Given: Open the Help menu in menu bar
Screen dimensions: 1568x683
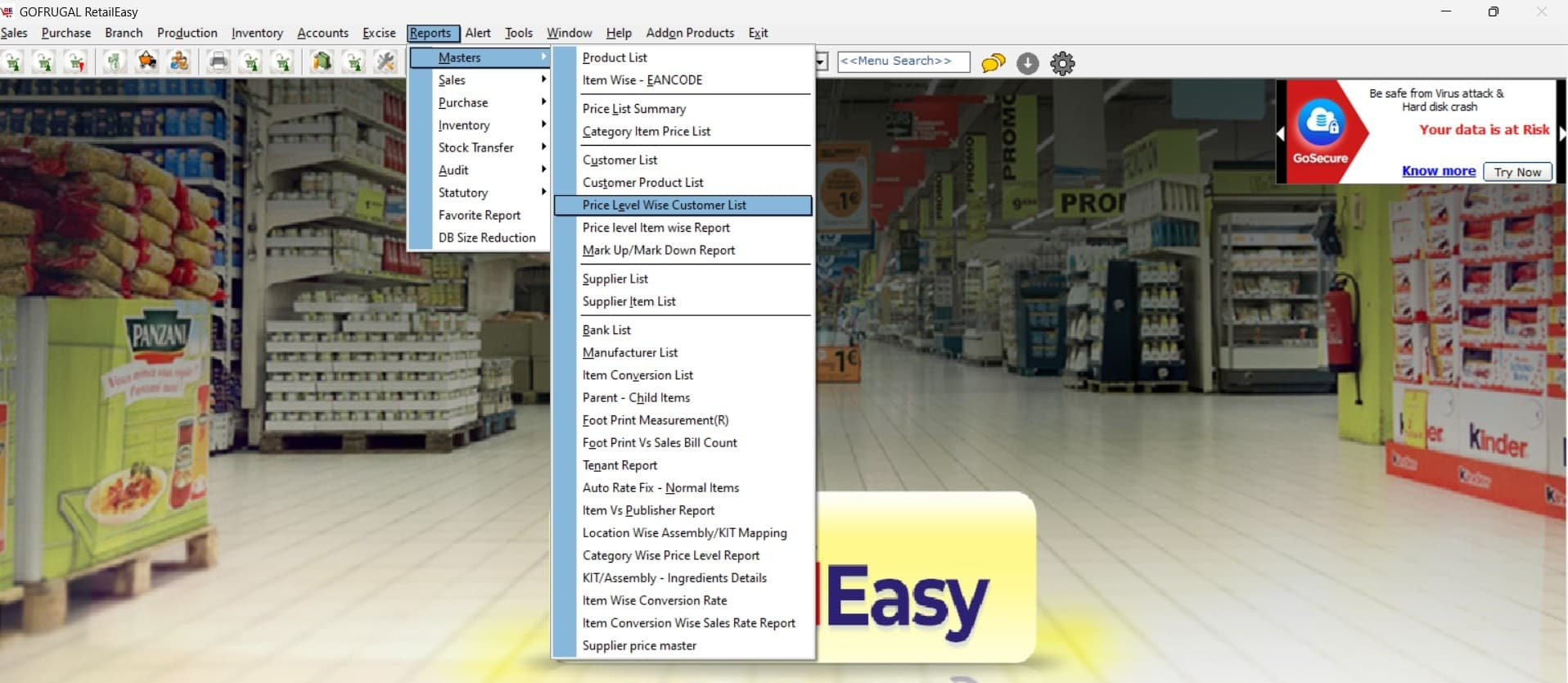Looking at the screenshot, I should [619, 33].
